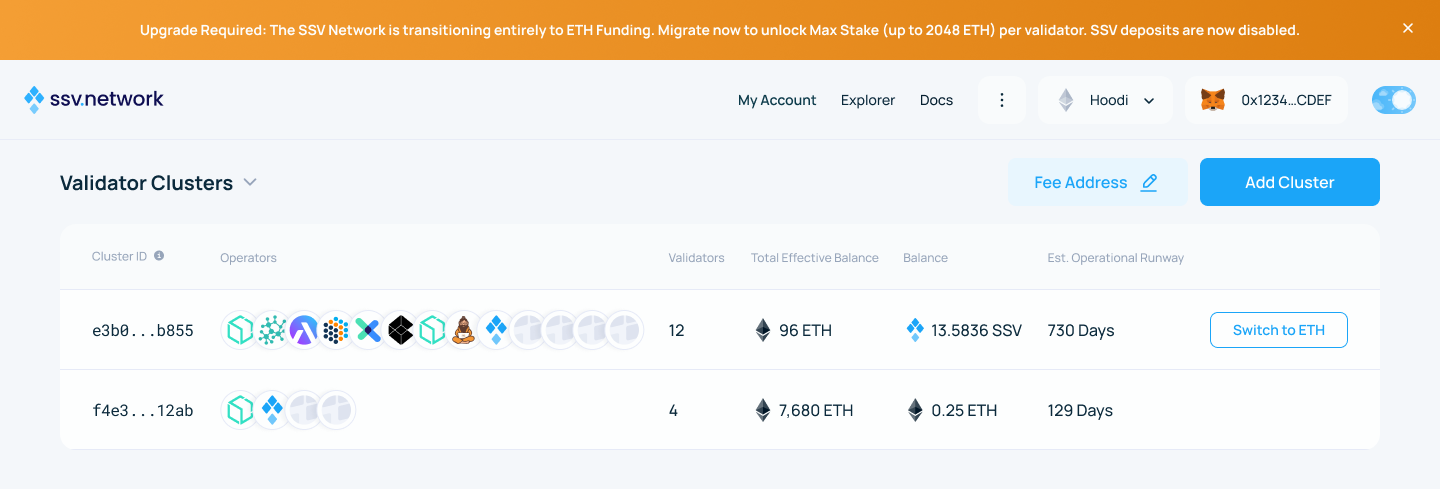Click the meditating bearded man operator icon
Image resolution: width=1440 pixels, height=489 pixels.
point(464,330)
